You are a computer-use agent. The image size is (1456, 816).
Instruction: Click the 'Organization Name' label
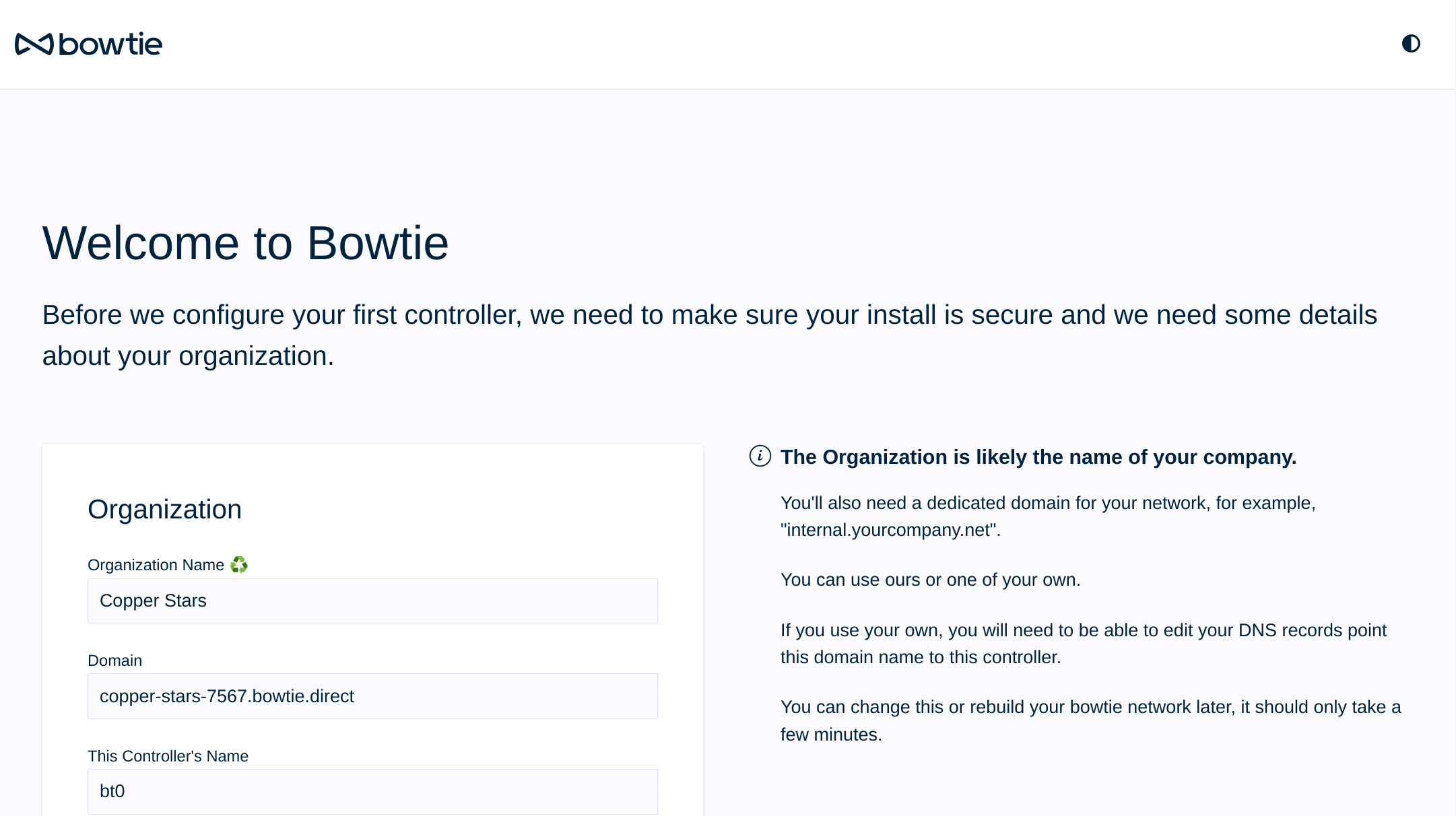[x=156, y=565]
